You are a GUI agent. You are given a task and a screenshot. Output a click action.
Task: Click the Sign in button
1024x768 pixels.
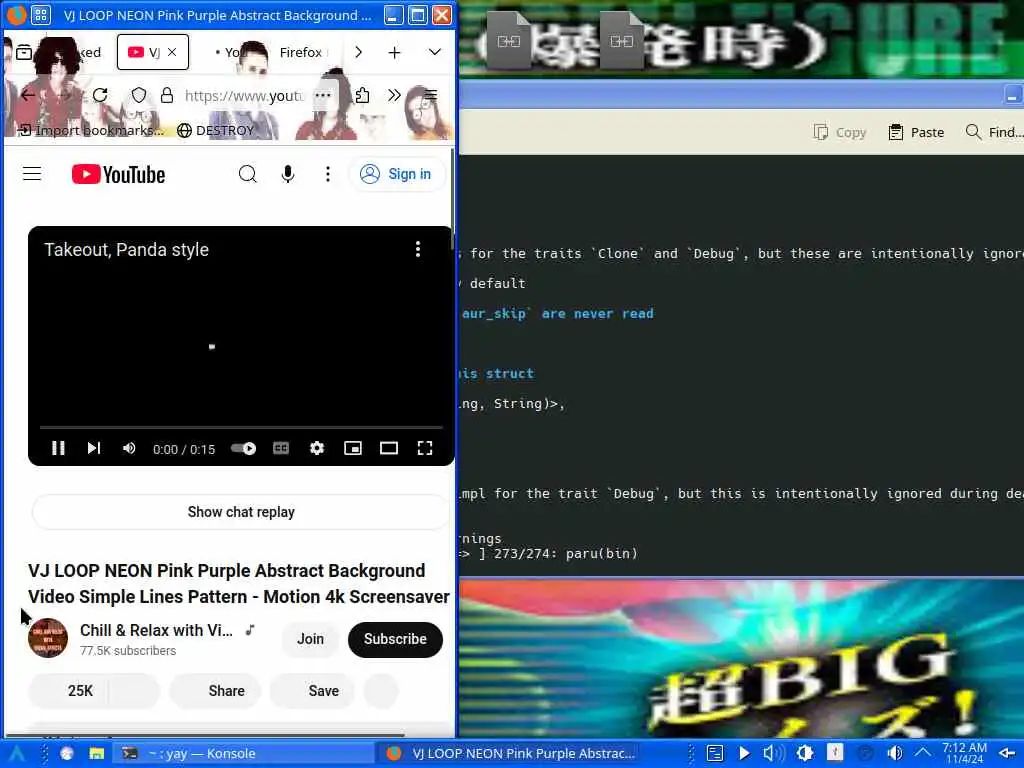(x=397, y=174)
